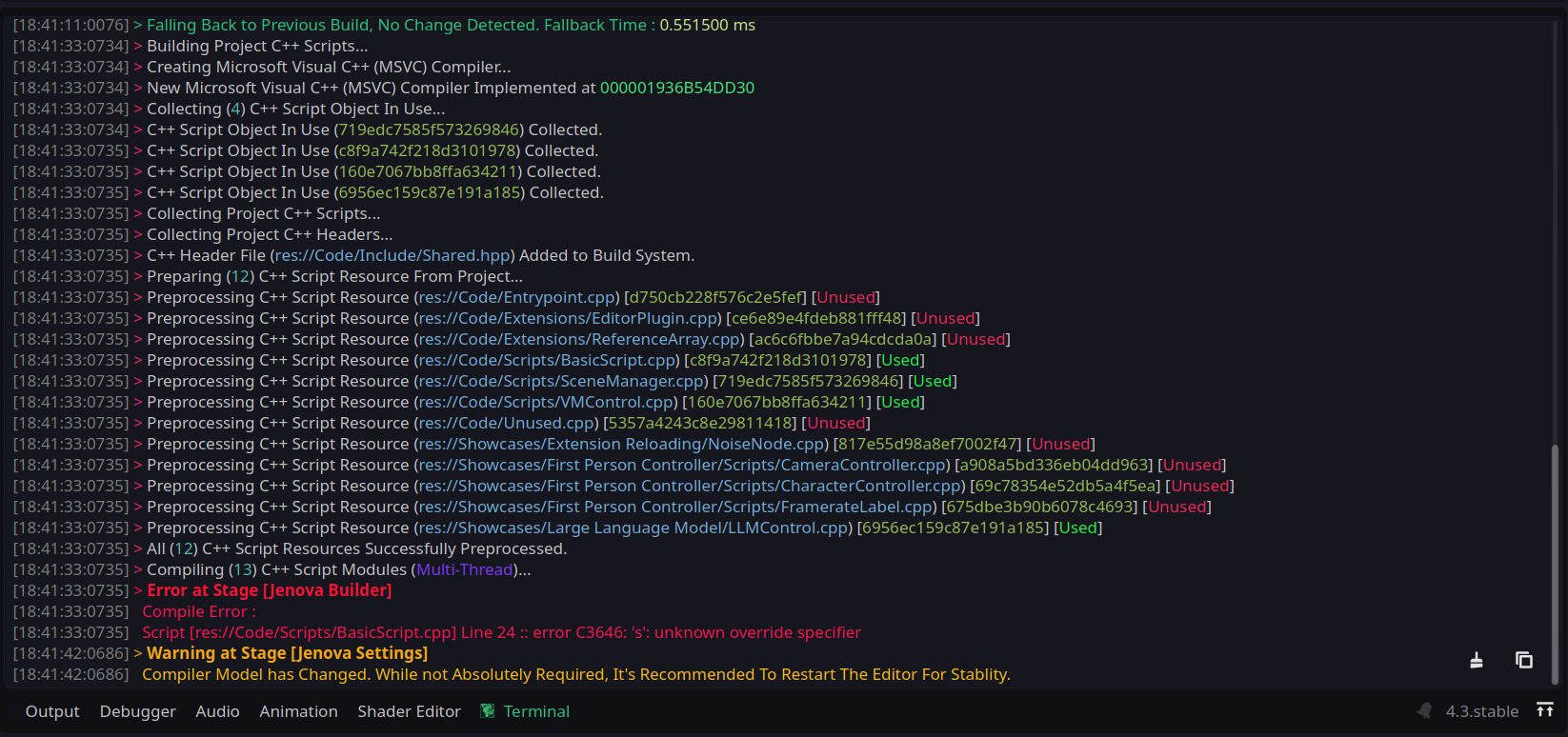Switch to the Output tab
The image size is (1568, 737).
point(52,711)
